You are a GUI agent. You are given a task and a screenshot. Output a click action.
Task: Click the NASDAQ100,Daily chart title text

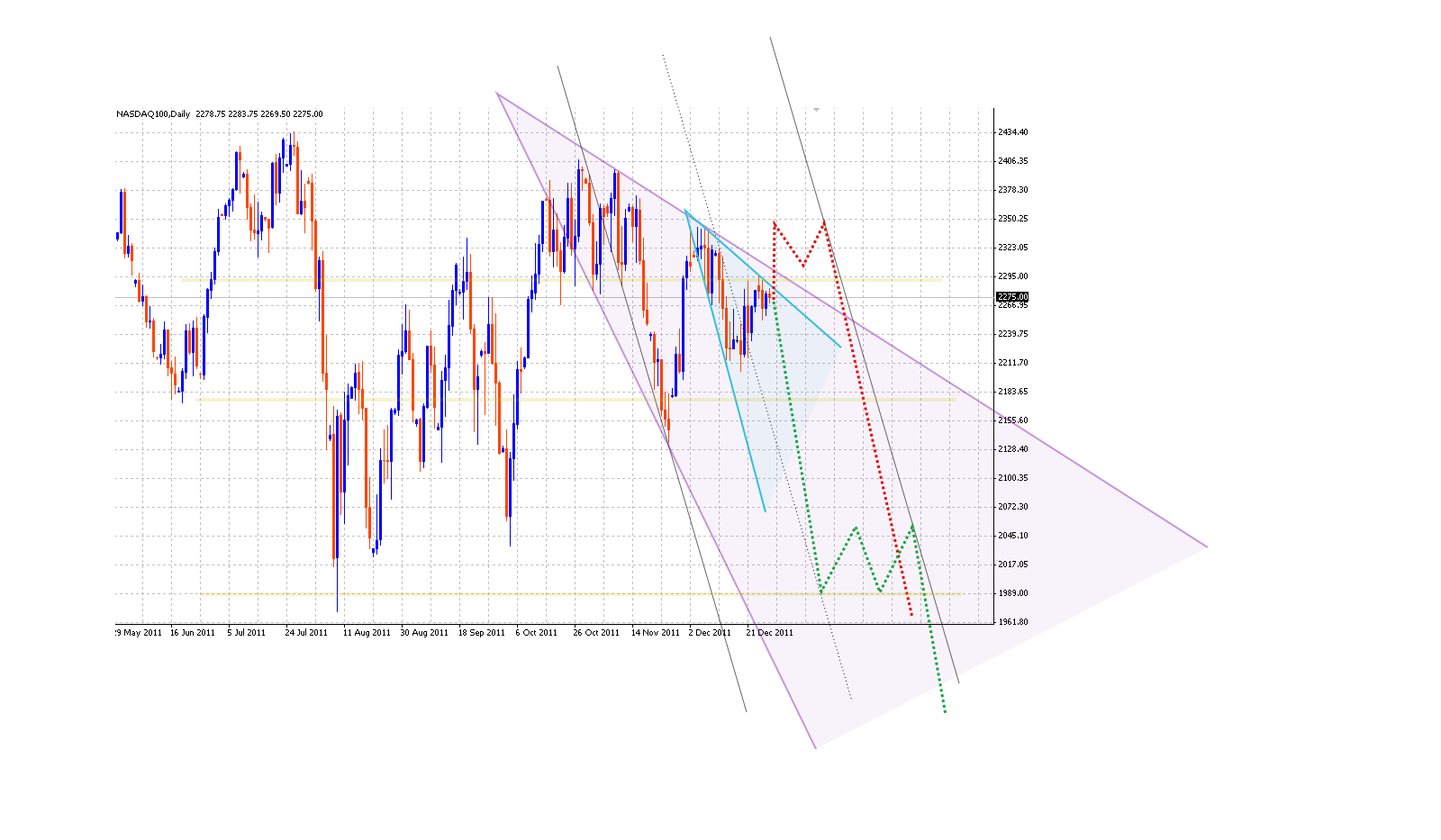point(153,114)
